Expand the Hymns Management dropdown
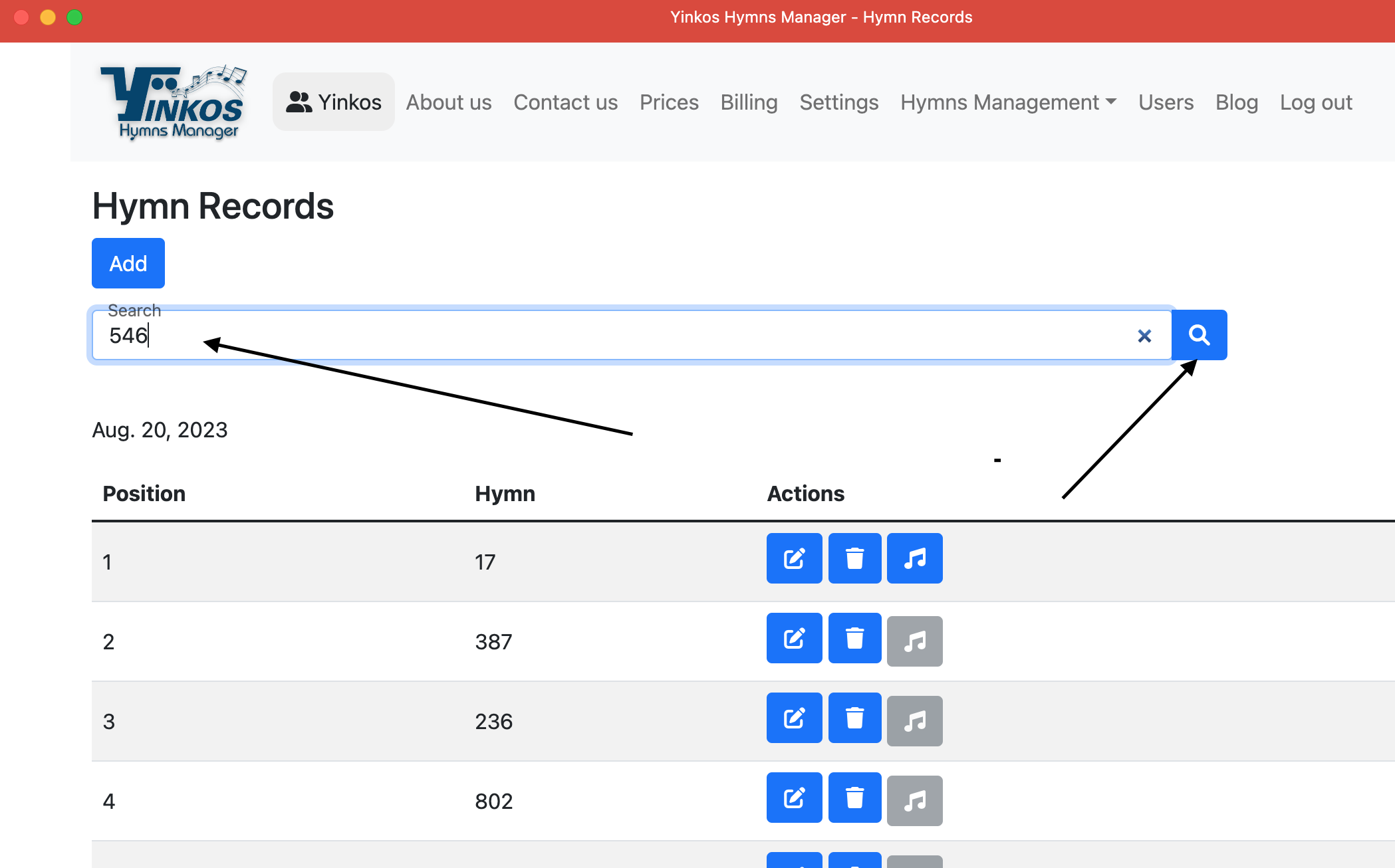The height and width of the screenshot is (868, 1395). [x=1009, y=102]
